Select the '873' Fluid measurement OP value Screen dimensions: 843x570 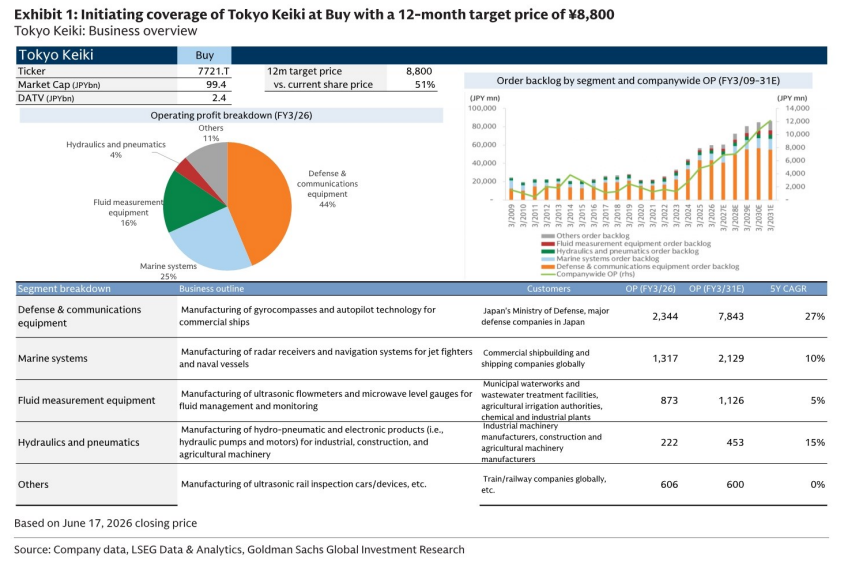669,401
